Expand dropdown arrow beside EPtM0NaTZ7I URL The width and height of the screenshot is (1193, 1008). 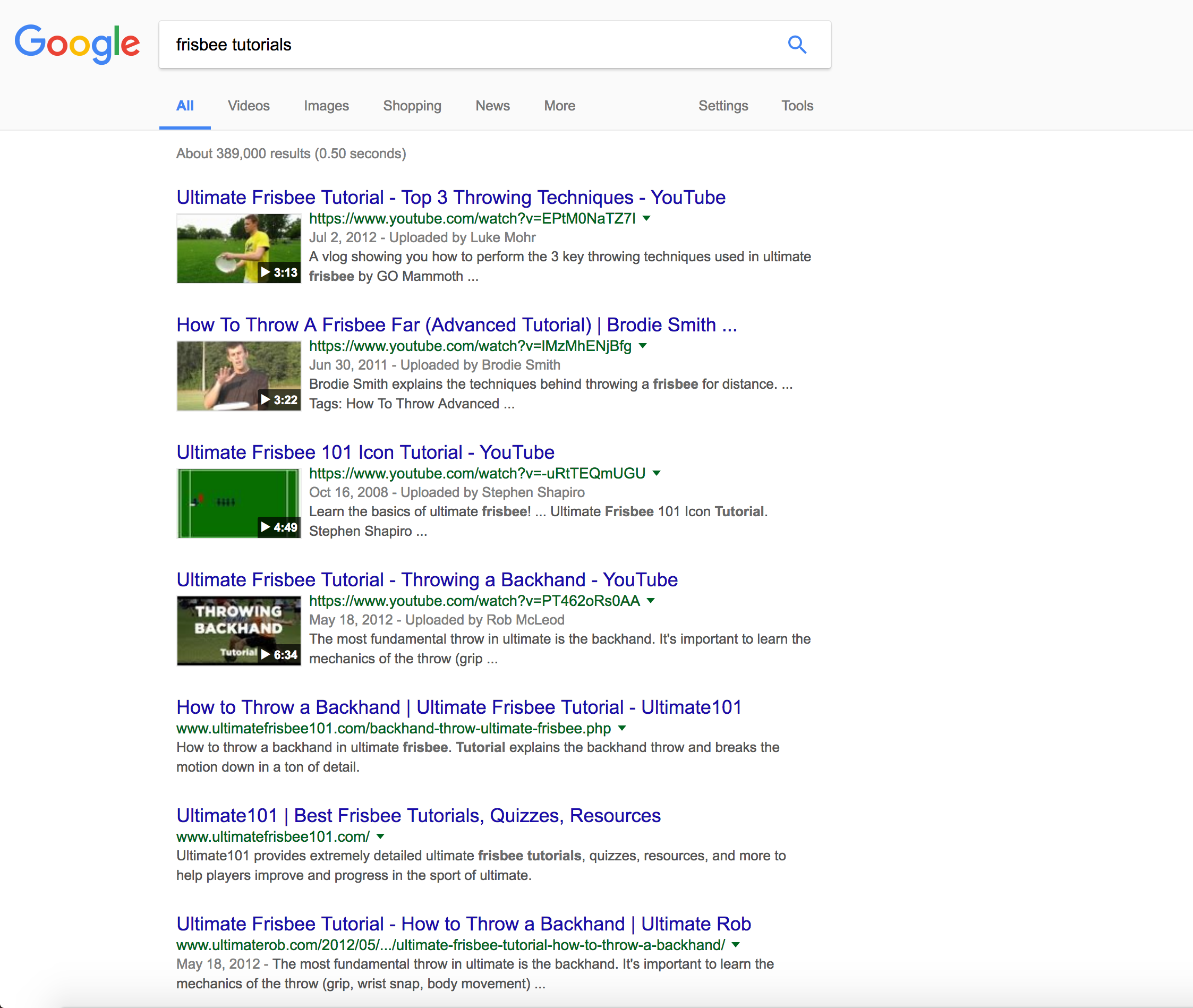coord(647,218)
